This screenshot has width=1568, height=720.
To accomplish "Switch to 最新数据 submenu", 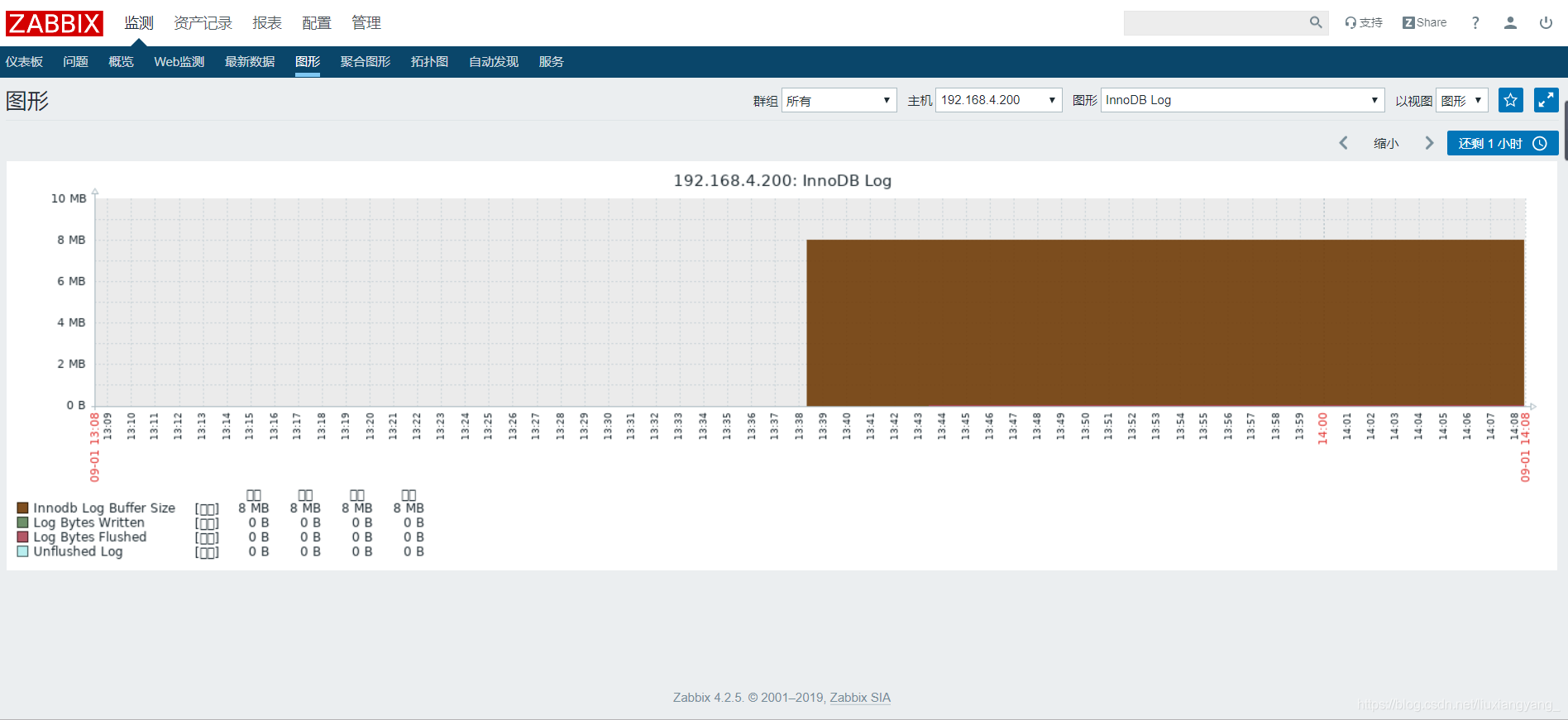I will pos(250,62).
